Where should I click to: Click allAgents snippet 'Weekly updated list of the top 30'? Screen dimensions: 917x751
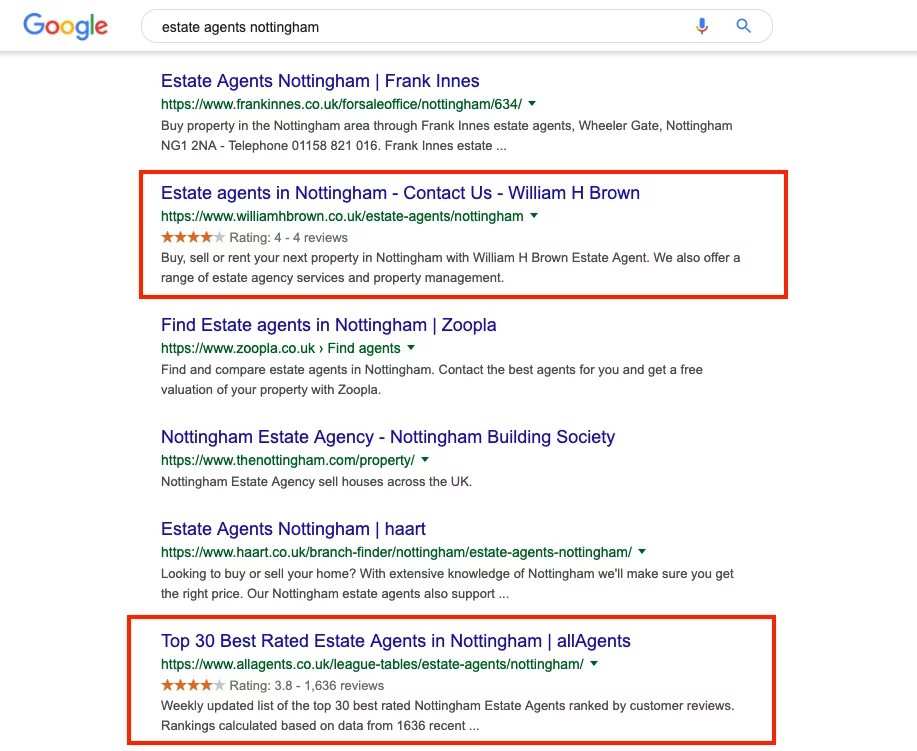(x=447, y=715)
